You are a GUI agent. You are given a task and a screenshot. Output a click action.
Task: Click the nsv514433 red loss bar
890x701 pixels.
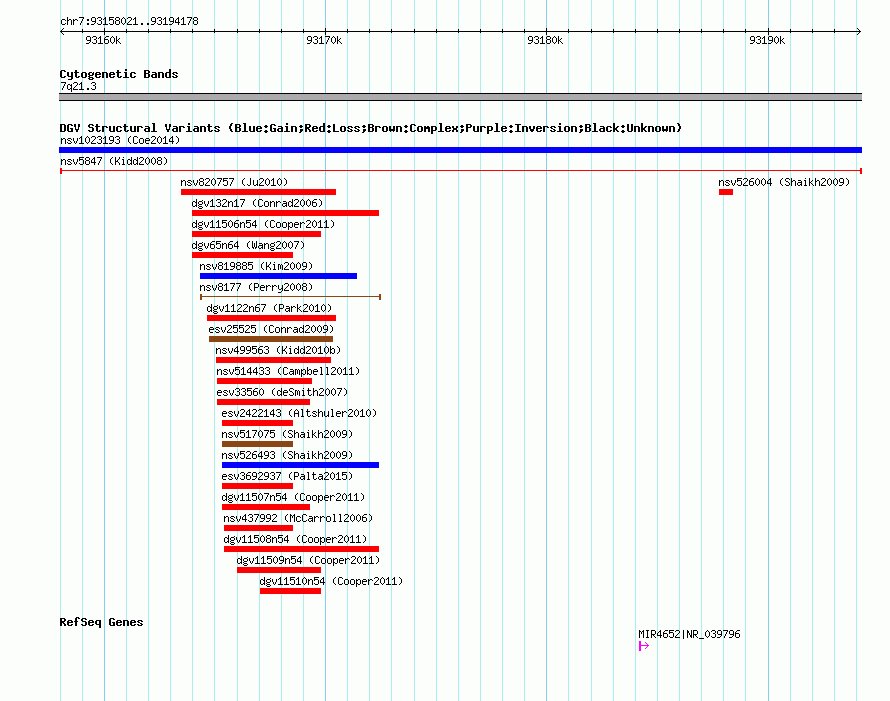pyautogui.click(x=265, y=381)
